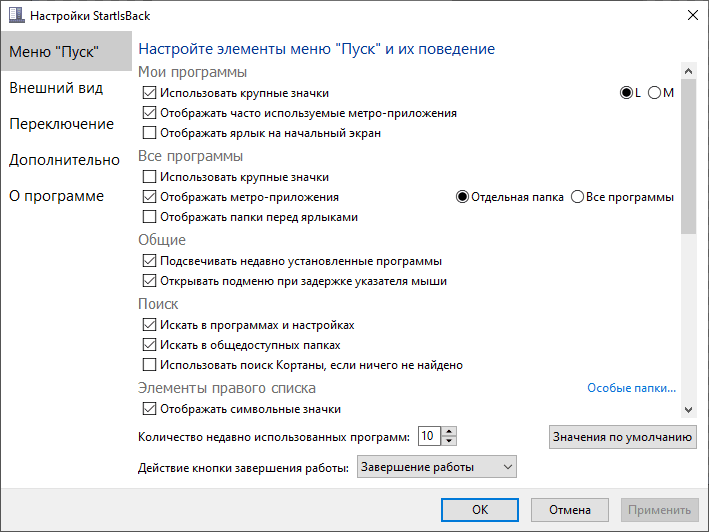
Task: Open the shutdown button action dropdown
Action: click(436, 466)
